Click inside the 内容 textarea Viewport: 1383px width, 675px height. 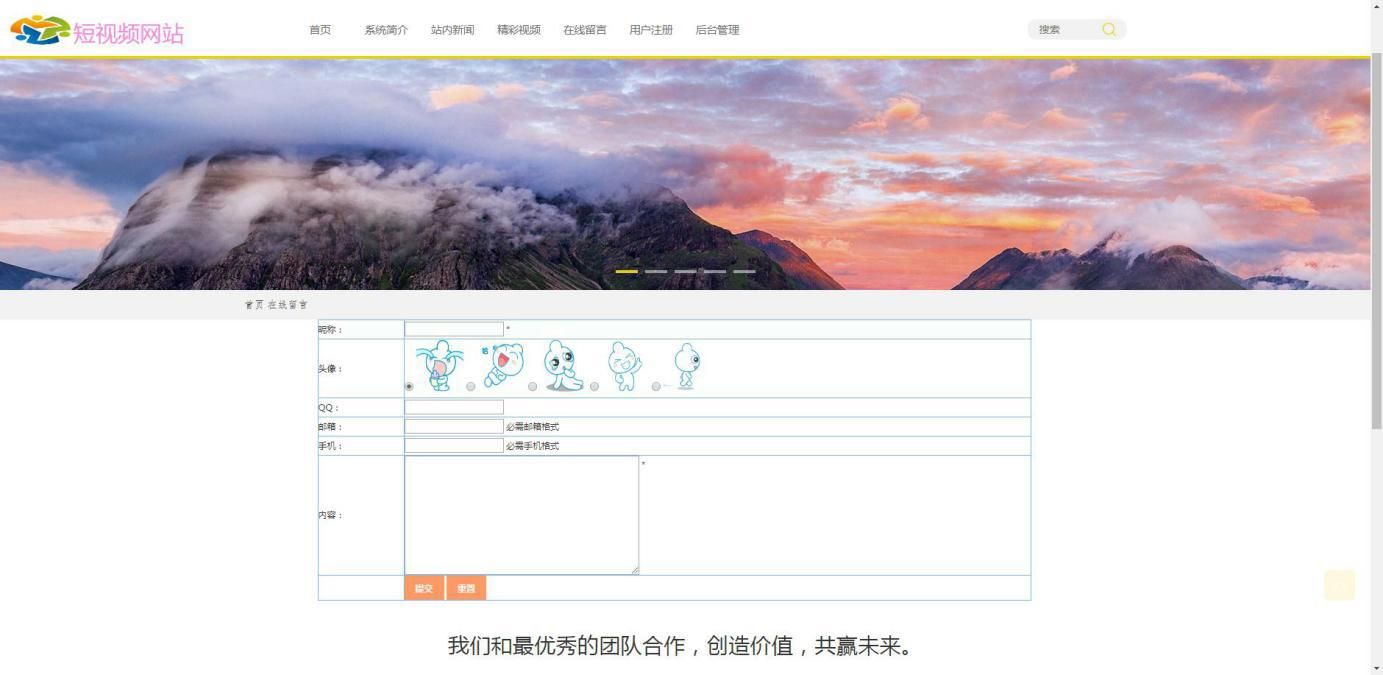point(522,515)
